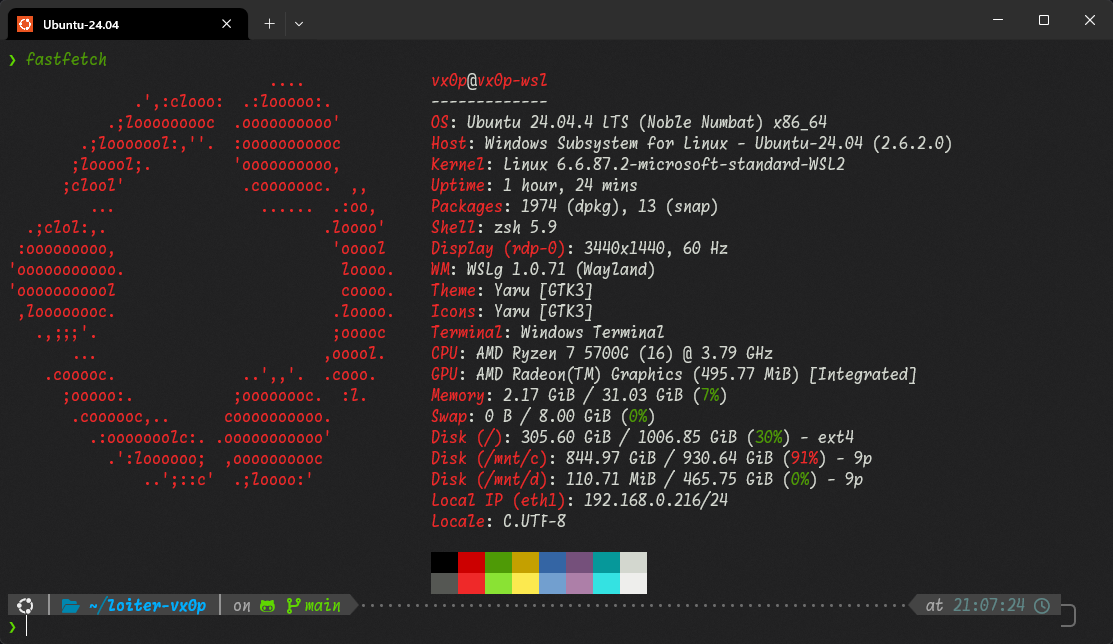Click the Theme value 'Yaru [GTK3]'
The image size is (1113, 644).
(x=542, y=290)
